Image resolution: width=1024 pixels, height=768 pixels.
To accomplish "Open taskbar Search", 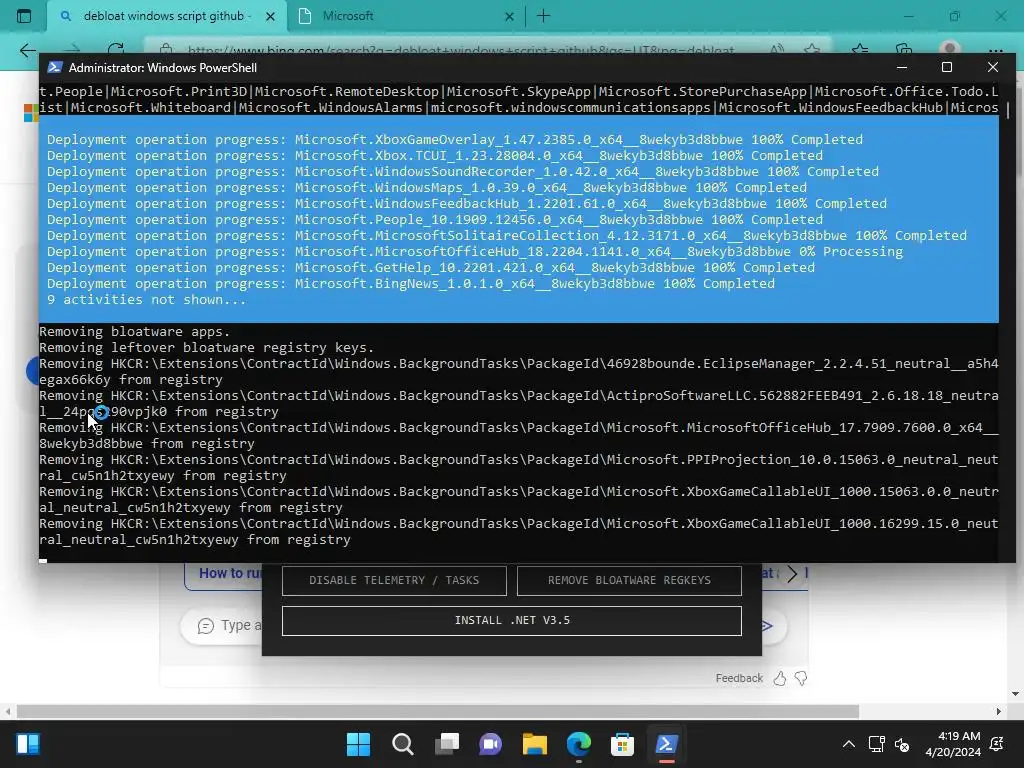I will coord(402,744).
